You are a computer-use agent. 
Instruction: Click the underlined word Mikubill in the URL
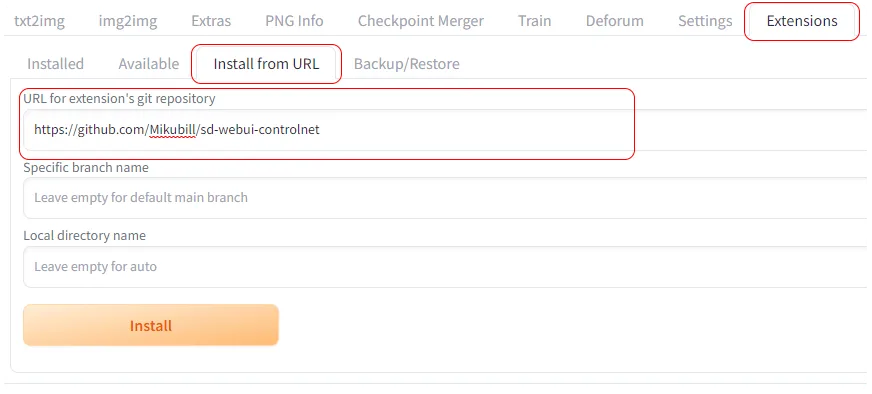click(x=172, y=130)
